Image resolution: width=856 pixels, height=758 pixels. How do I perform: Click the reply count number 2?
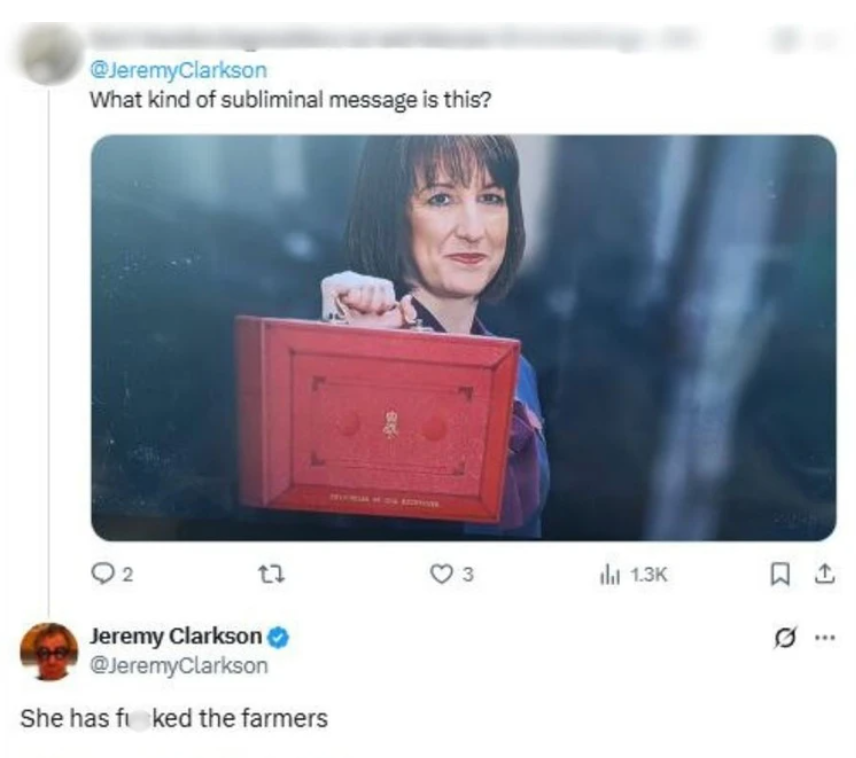pyautogui.click(x=127, y=575)
